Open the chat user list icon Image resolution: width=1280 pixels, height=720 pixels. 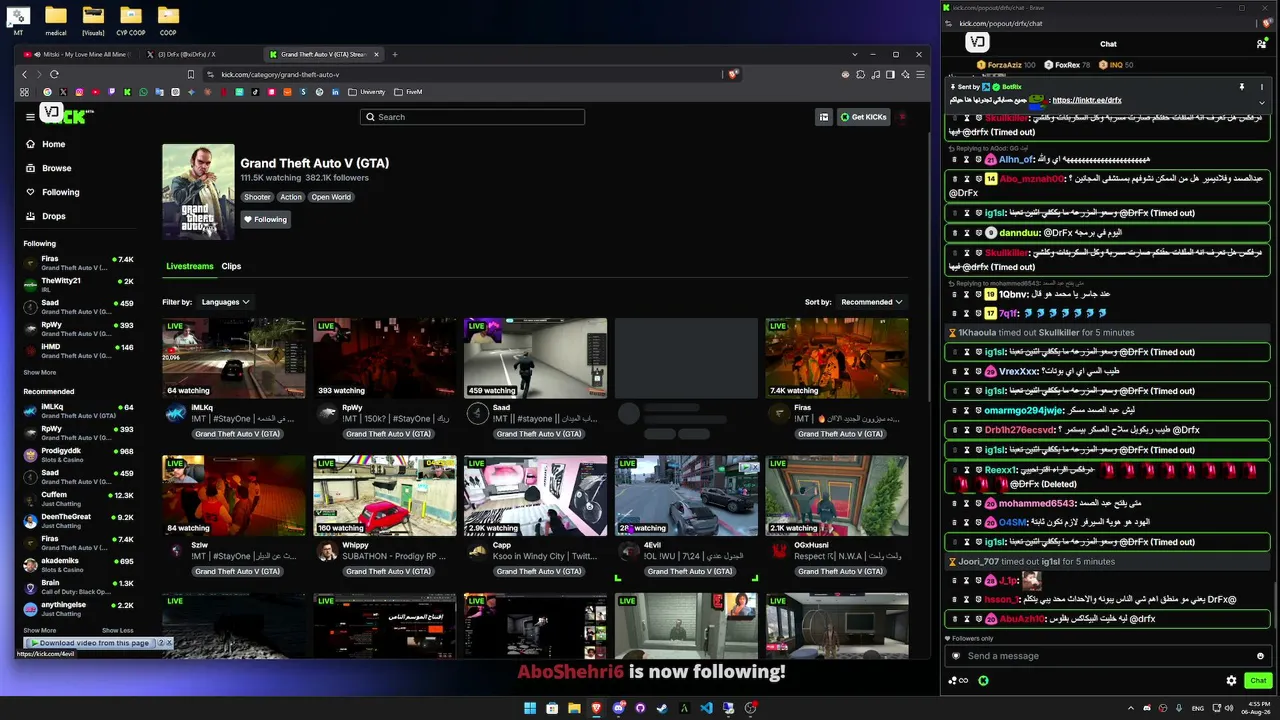click(x=1262, y=44)
